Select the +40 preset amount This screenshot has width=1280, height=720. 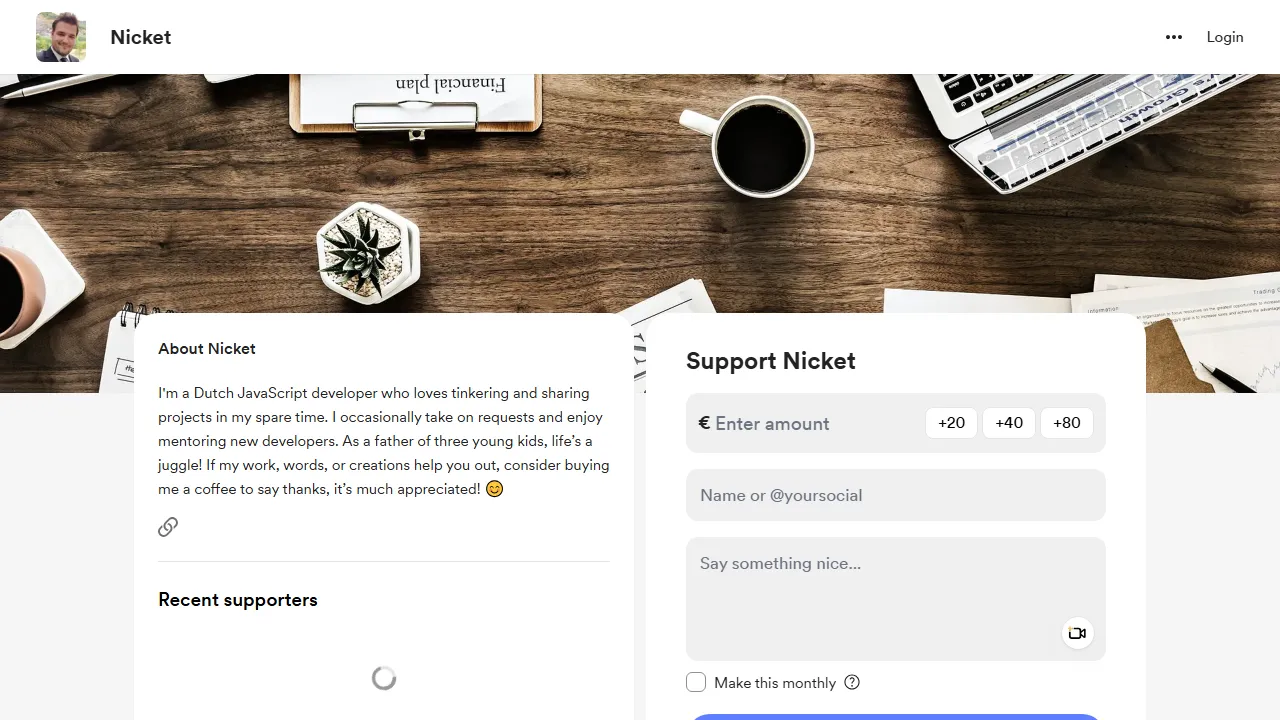pyautogui.click(x=1009, y=423)
